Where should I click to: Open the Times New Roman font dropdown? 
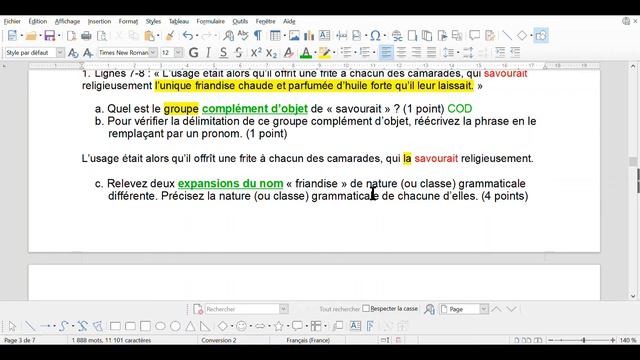coord(153,53)
